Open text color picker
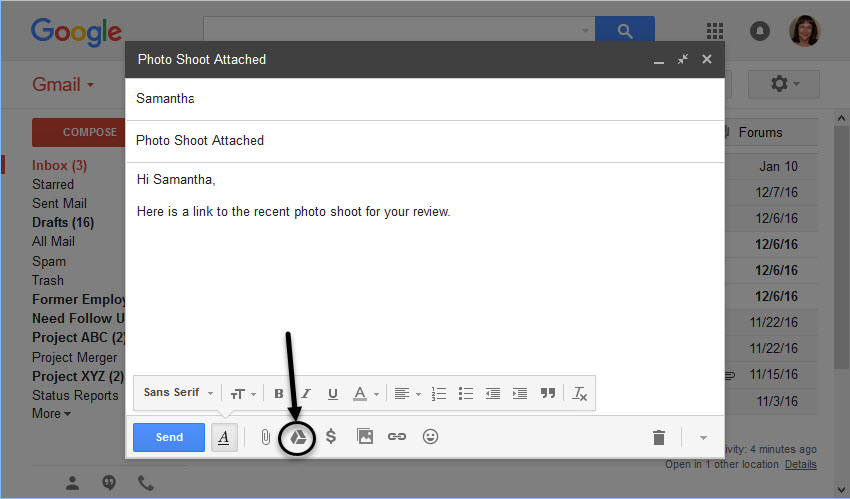Screen dimensions: 850x499 click(x=365, y=393)
